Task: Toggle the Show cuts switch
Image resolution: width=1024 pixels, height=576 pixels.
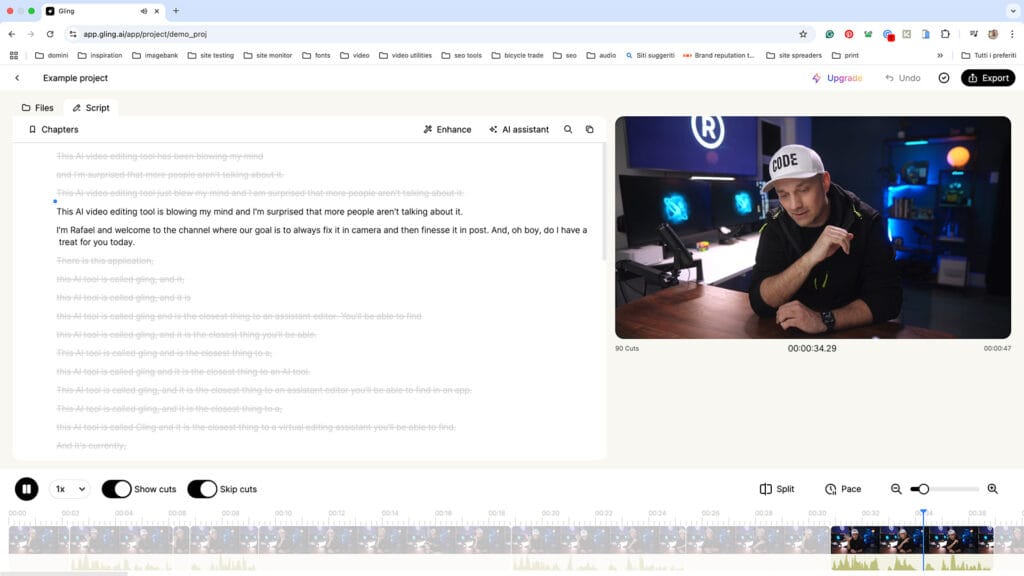Action: [116, 489]
